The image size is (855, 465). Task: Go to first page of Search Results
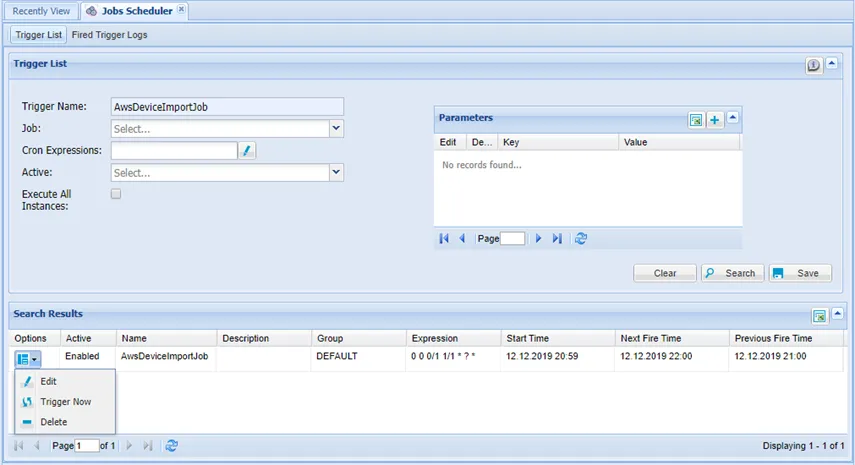tap(19, 445)
